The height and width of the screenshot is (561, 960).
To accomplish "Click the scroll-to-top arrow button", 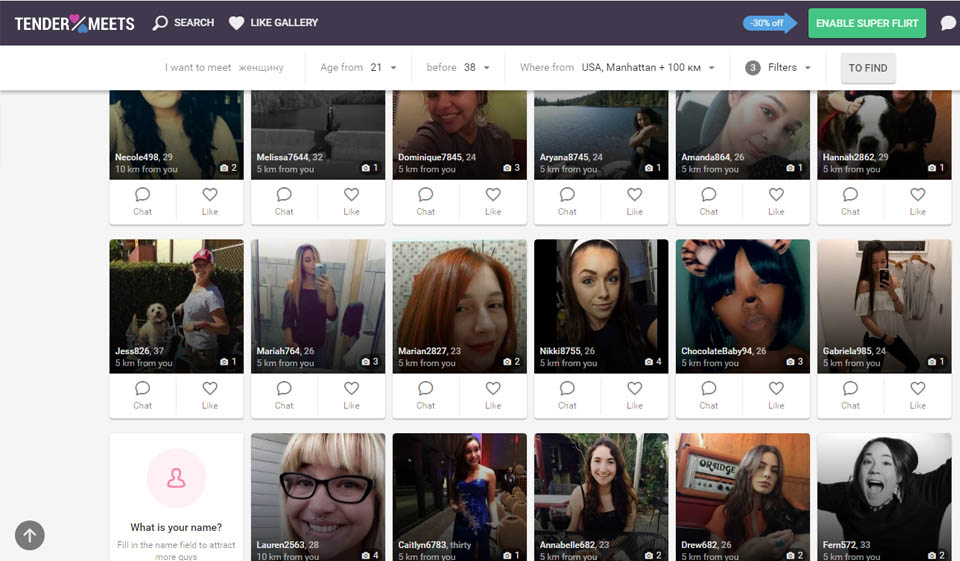I will coord(29,535).
